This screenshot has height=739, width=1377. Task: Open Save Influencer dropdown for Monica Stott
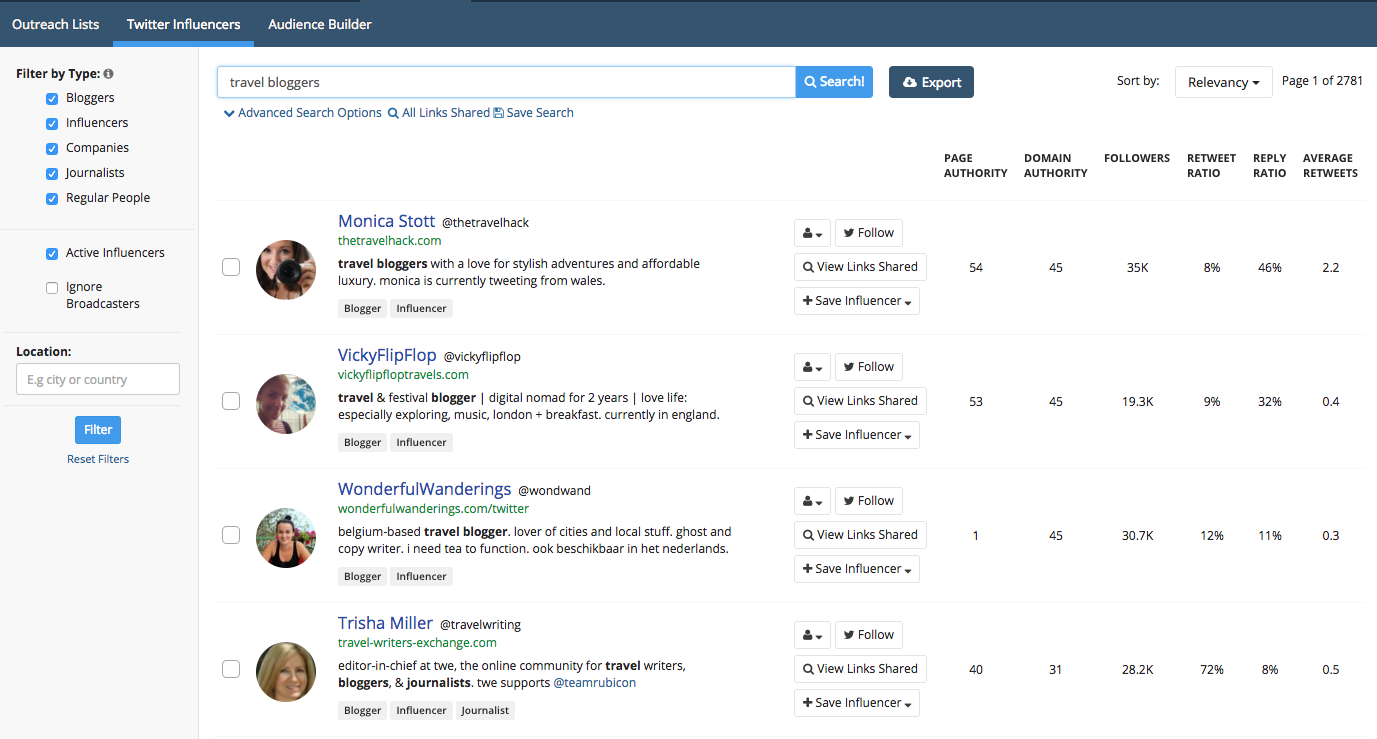tap(856, 301)
